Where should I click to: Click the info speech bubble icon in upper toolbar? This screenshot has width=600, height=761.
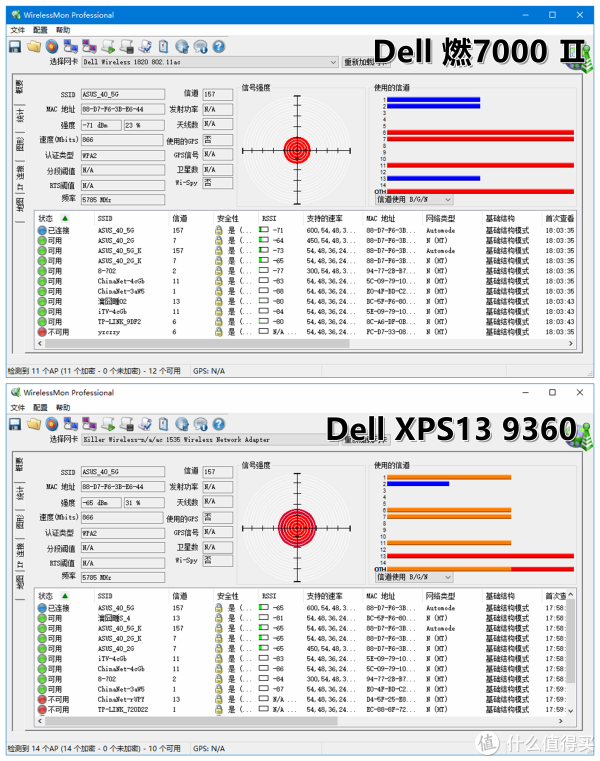[x=200, y=47]
